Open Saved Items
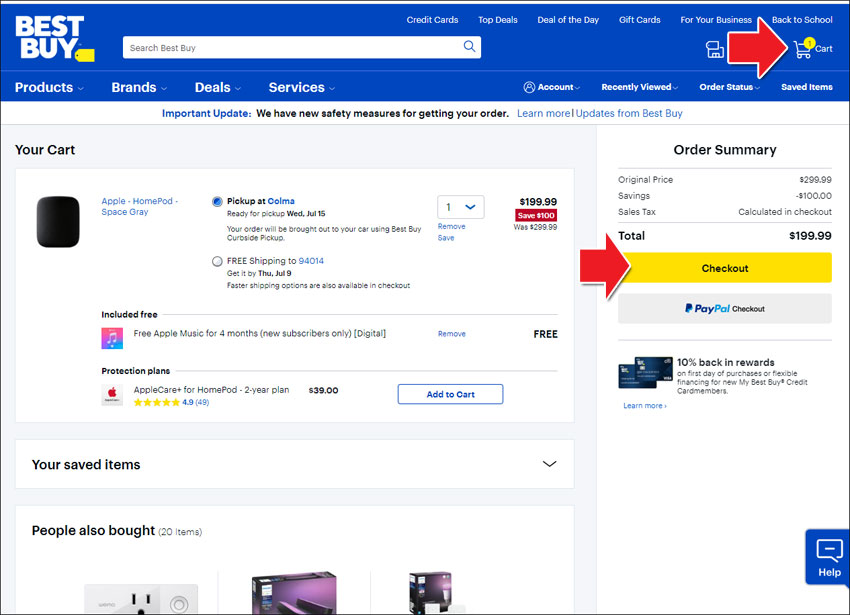 (x=807, y=87)
